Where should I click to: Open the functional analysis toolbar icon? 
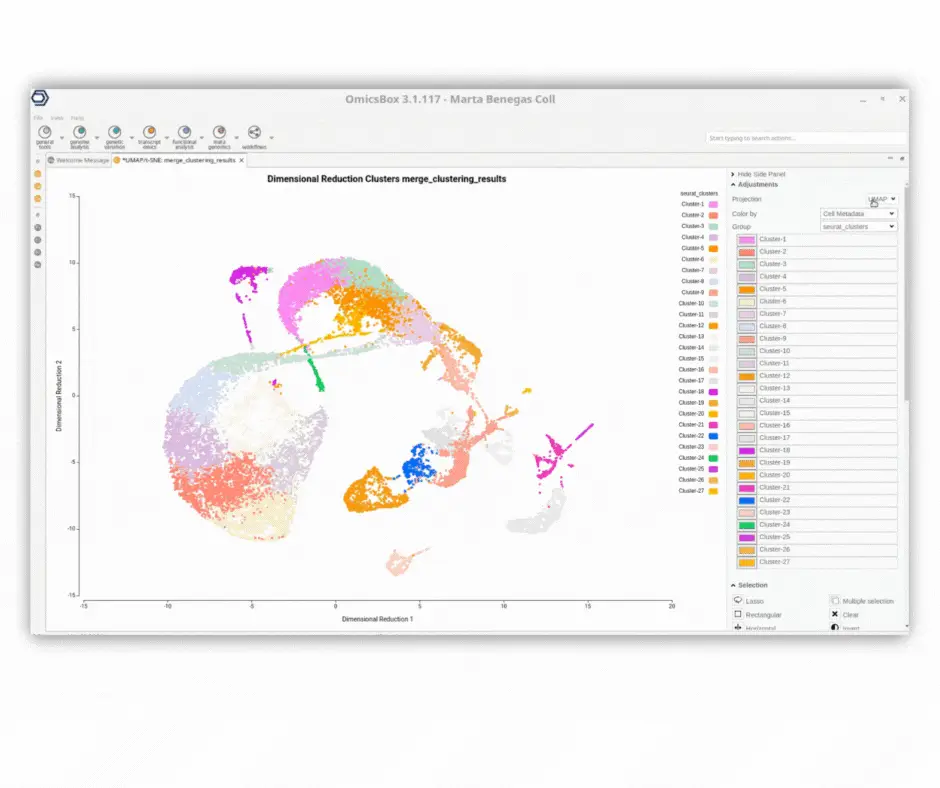pos(184,132)
